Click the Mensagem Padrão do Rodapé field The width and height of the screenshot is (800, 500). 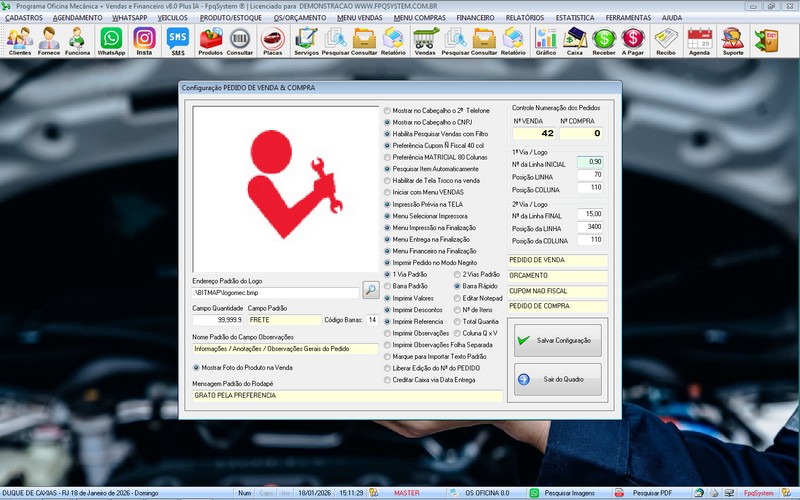point(346,396)
